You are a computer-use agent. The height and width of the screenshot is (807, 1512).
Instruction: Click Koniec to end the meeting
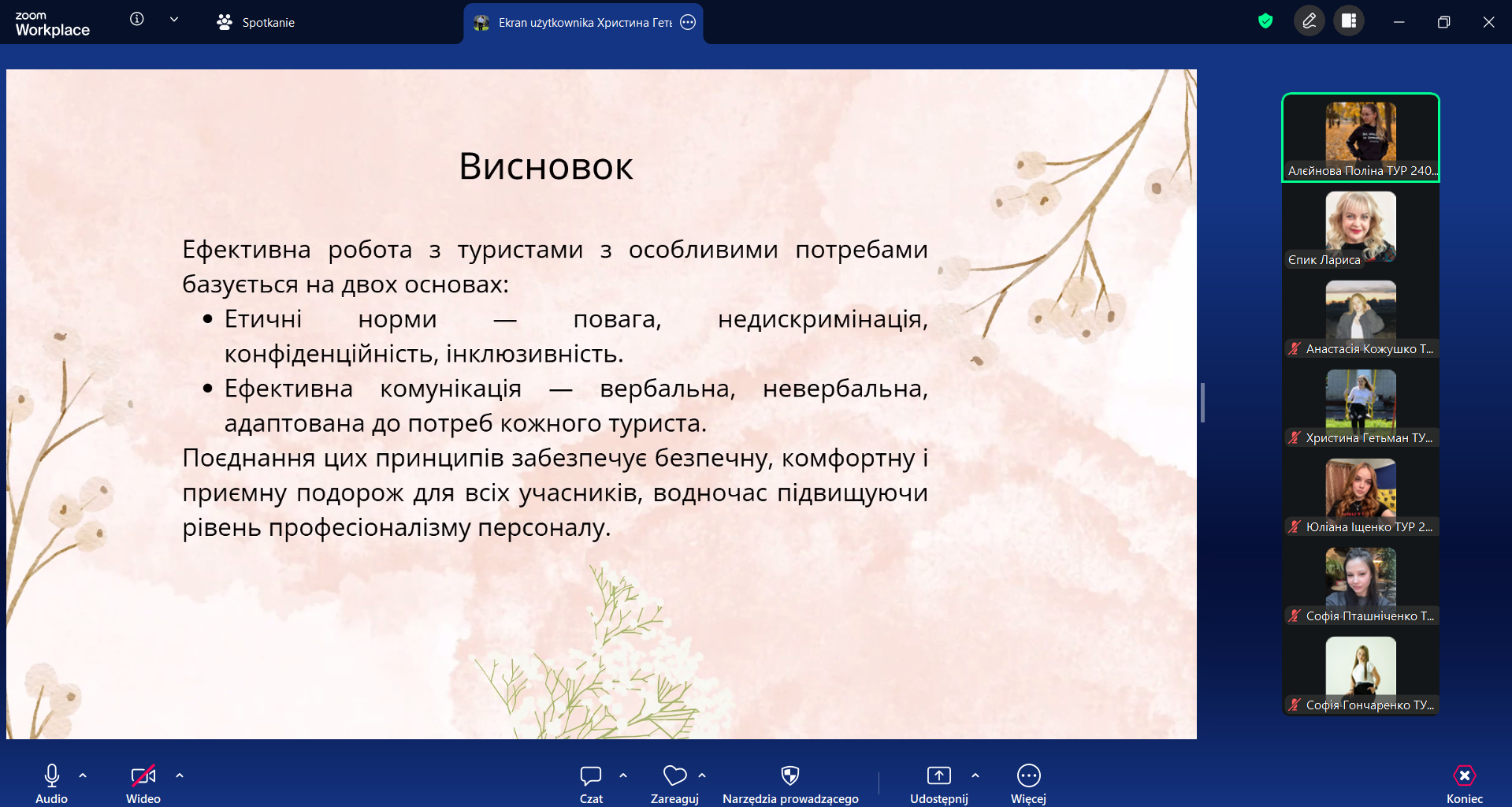coord(1464,783)
